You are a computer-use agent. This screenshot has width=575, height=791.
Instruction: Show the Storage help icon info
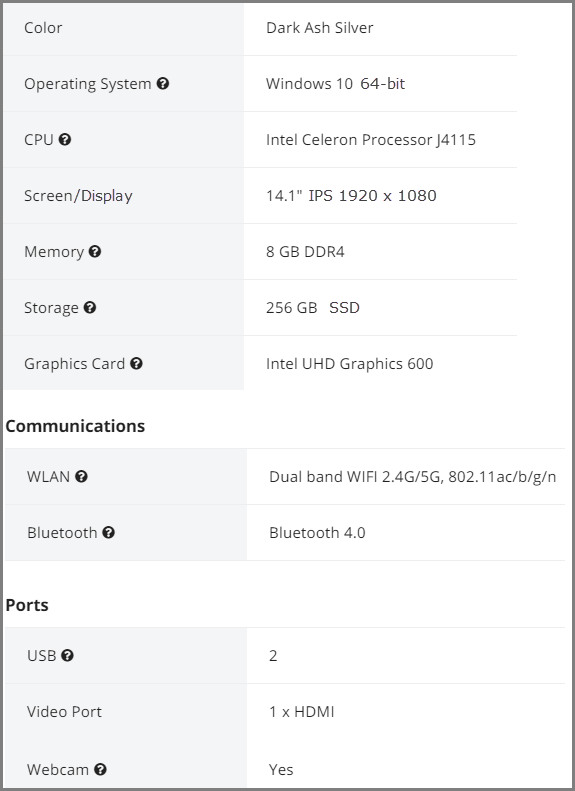coord(90,307)
